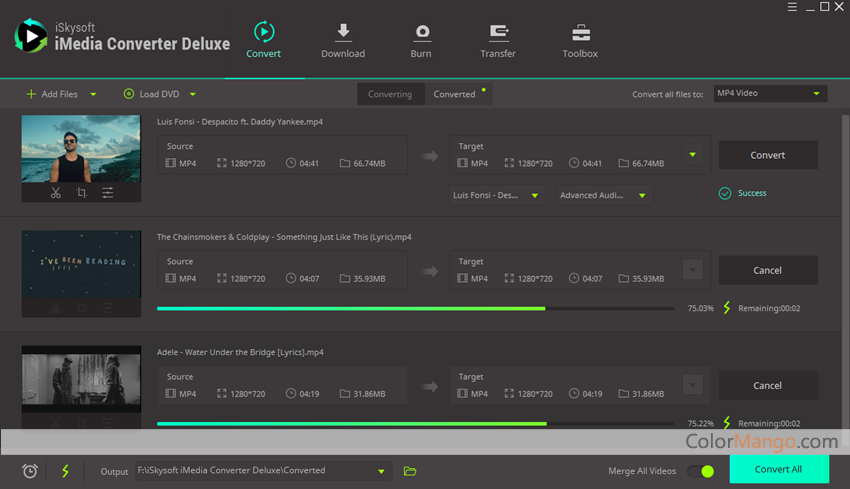Open the Transfer section
The image size is (850, 489).
pyautogui.click(x=498, y=41)
